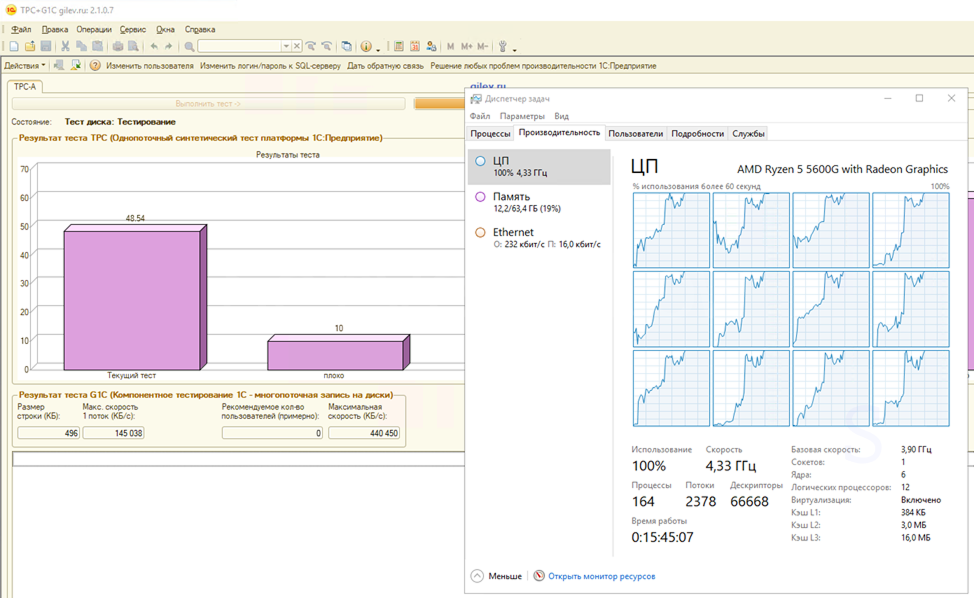Open Task Manager's Параметры menu

(522, 116)
